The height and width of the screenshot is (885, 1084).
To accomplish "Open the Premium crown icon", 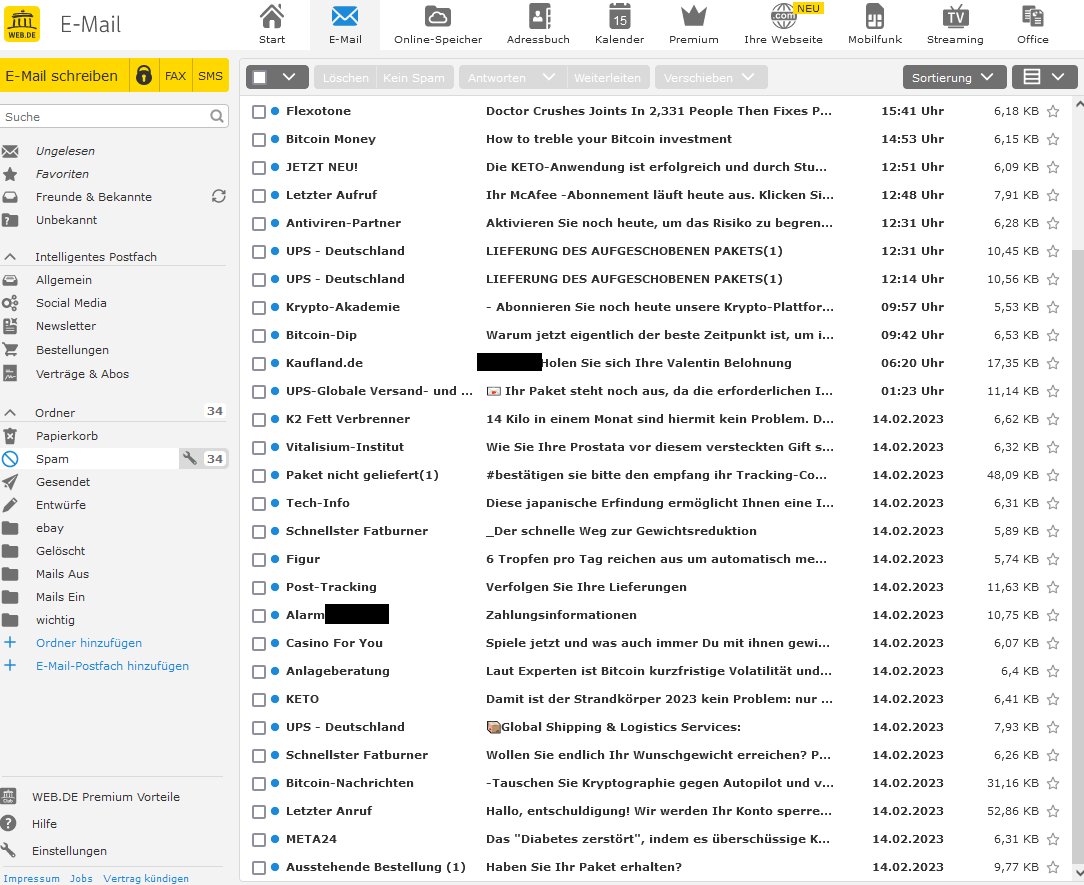I will pyautogui.click(x=693, y=17).
